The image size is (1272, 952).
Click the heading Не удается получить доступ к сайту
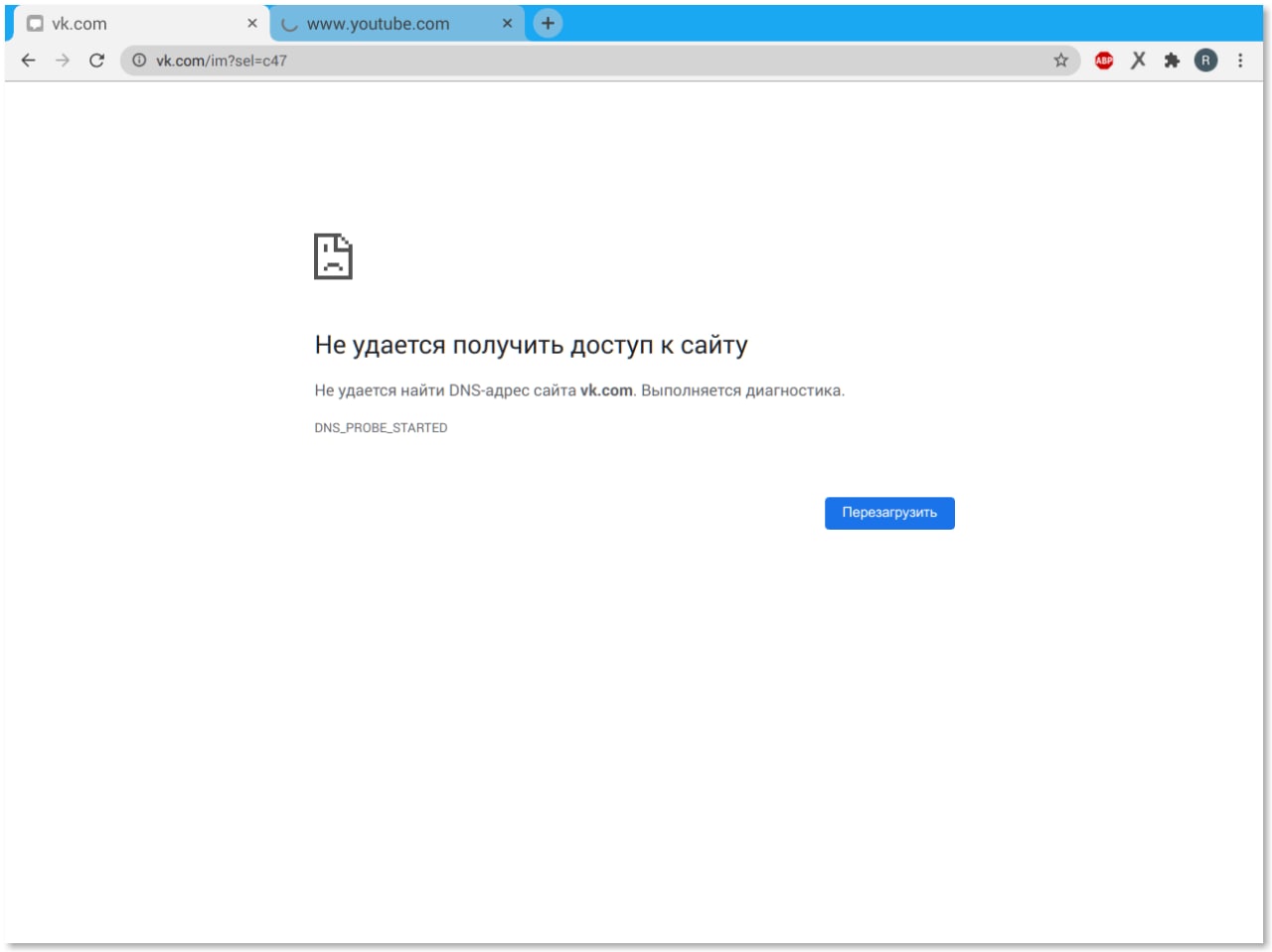pyautogui.click(x=531, y=345)
